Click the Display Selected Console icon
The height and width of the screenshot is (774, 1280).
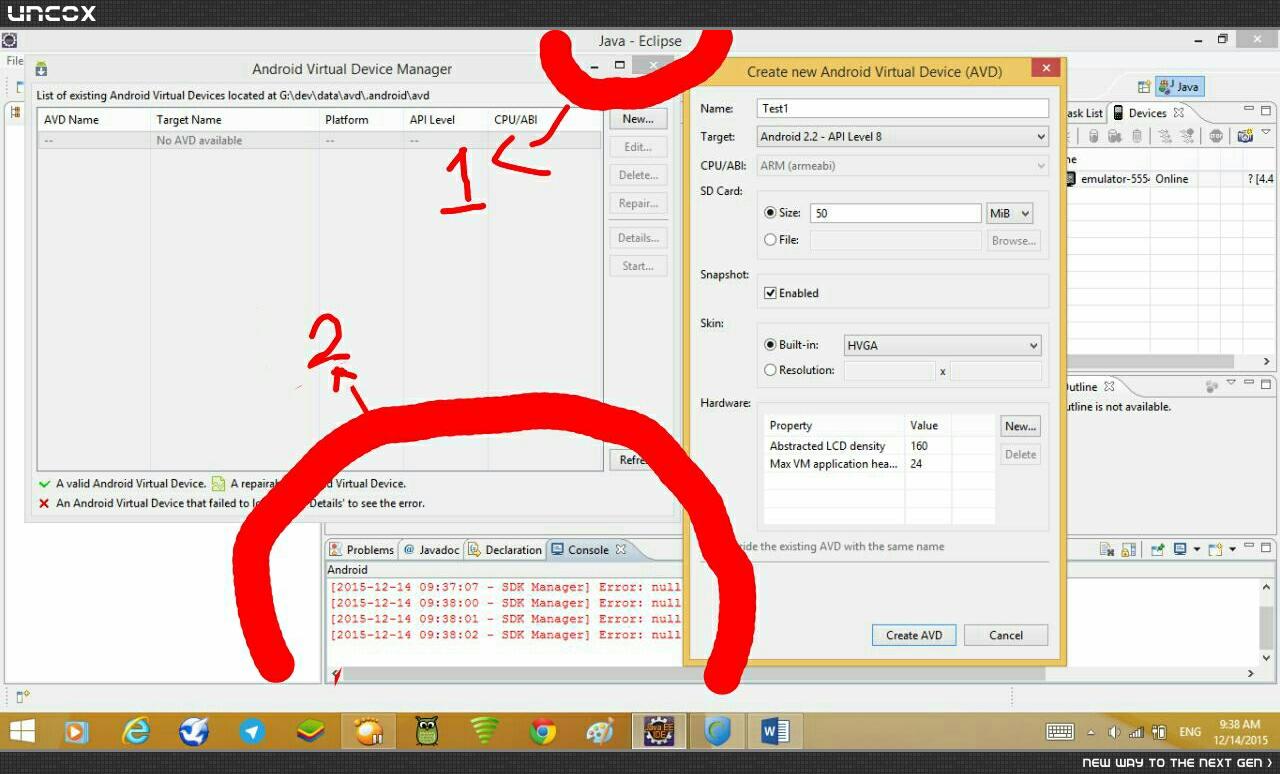pos(1180,549)
